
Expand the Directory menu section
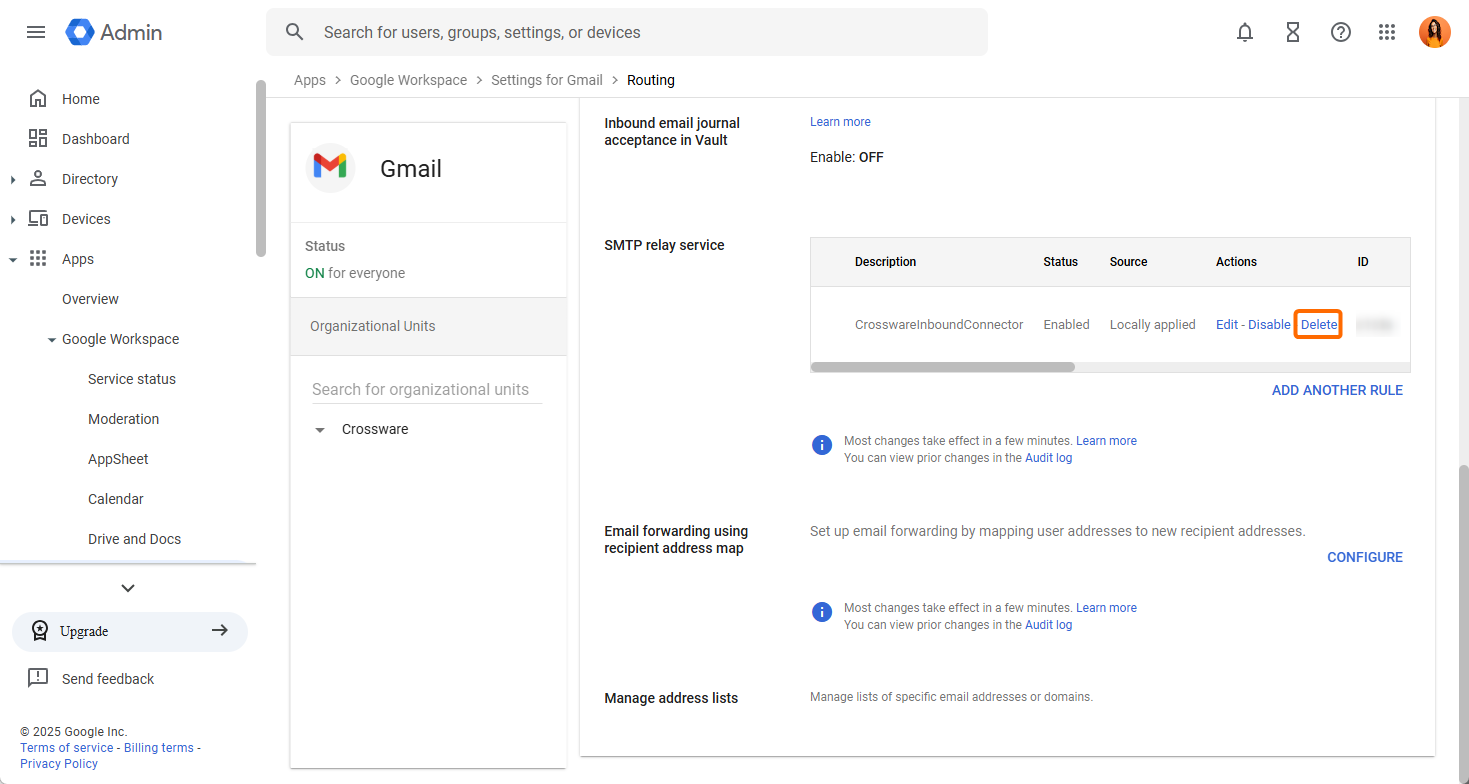(13, 179)
